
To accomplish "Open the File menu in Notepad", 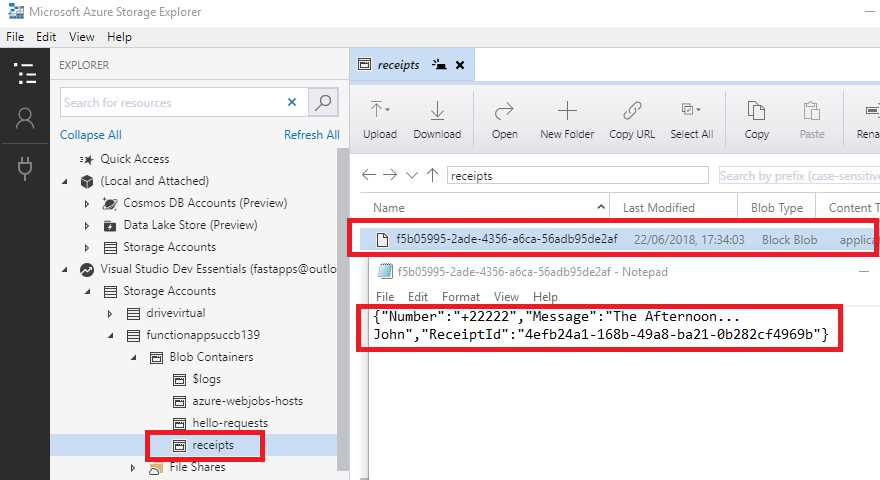I will click(384, 296).
